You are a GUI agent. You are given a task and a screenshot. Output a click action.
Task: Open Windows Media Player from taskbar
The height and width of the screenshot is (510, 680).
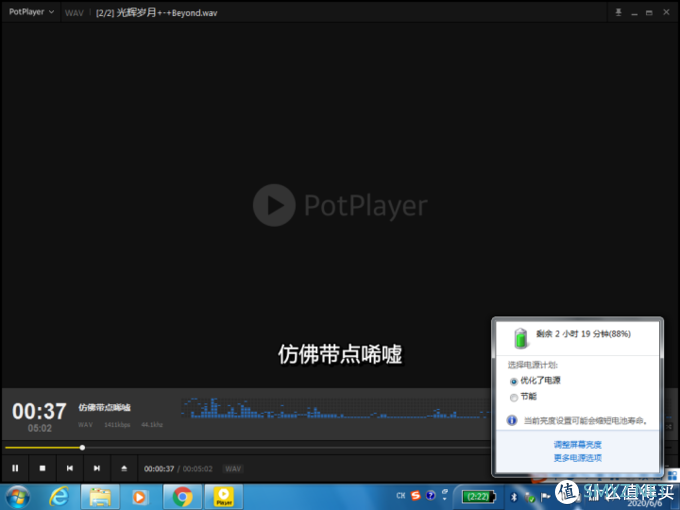point(140,497)
